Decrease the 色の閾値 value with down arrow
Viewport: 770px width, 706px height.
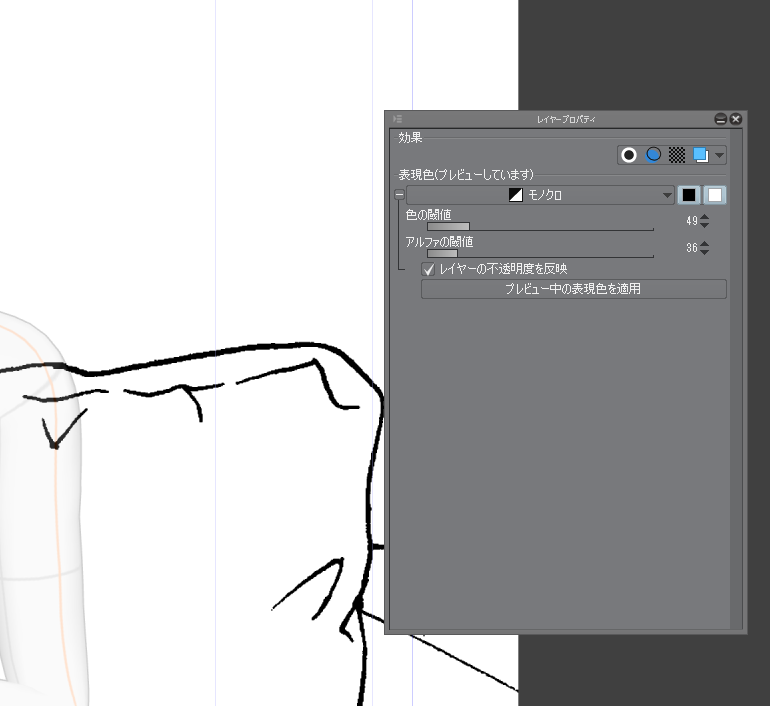pyautogui.click(x=705, y=225)
